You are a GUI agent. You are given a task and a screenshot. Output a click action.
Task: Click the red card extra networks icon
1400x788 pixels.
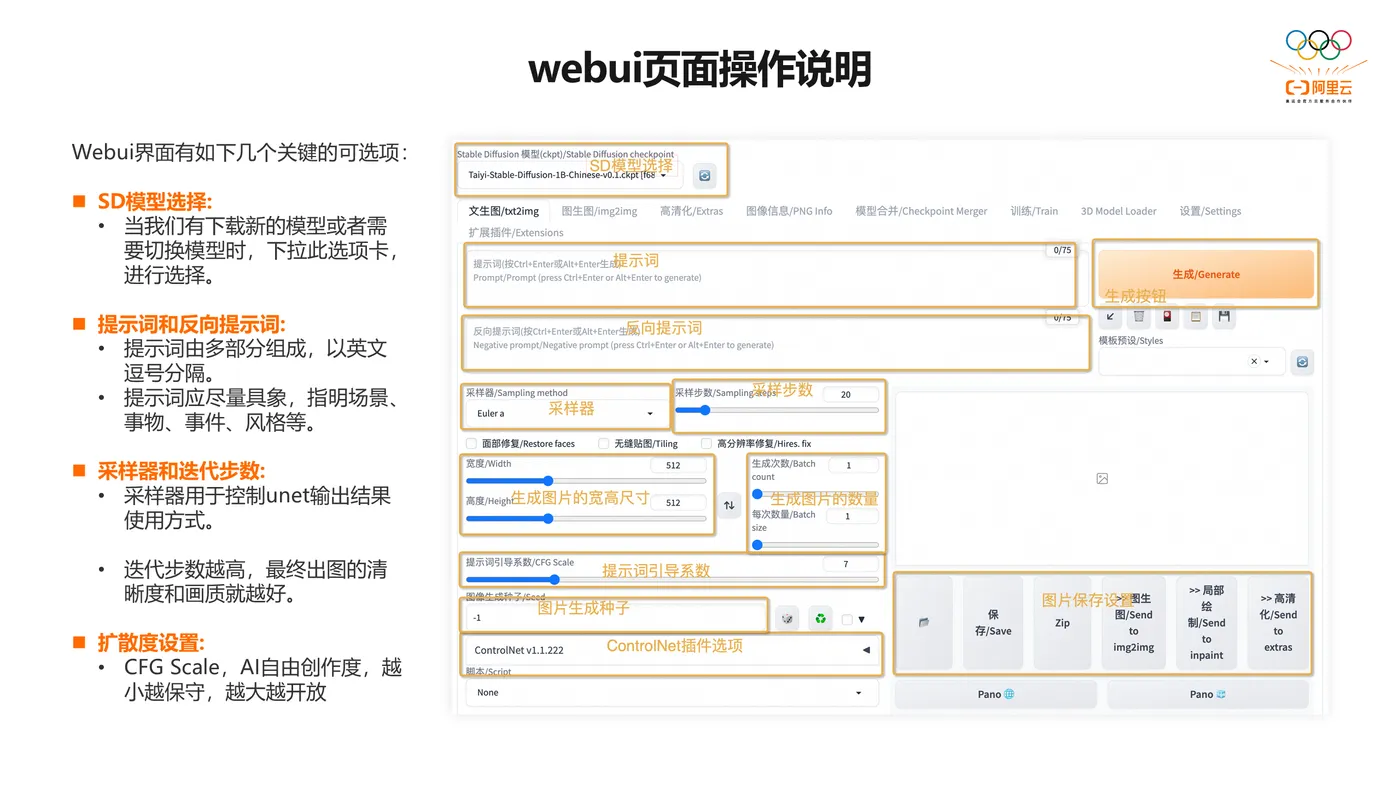tap(1167, 317)
